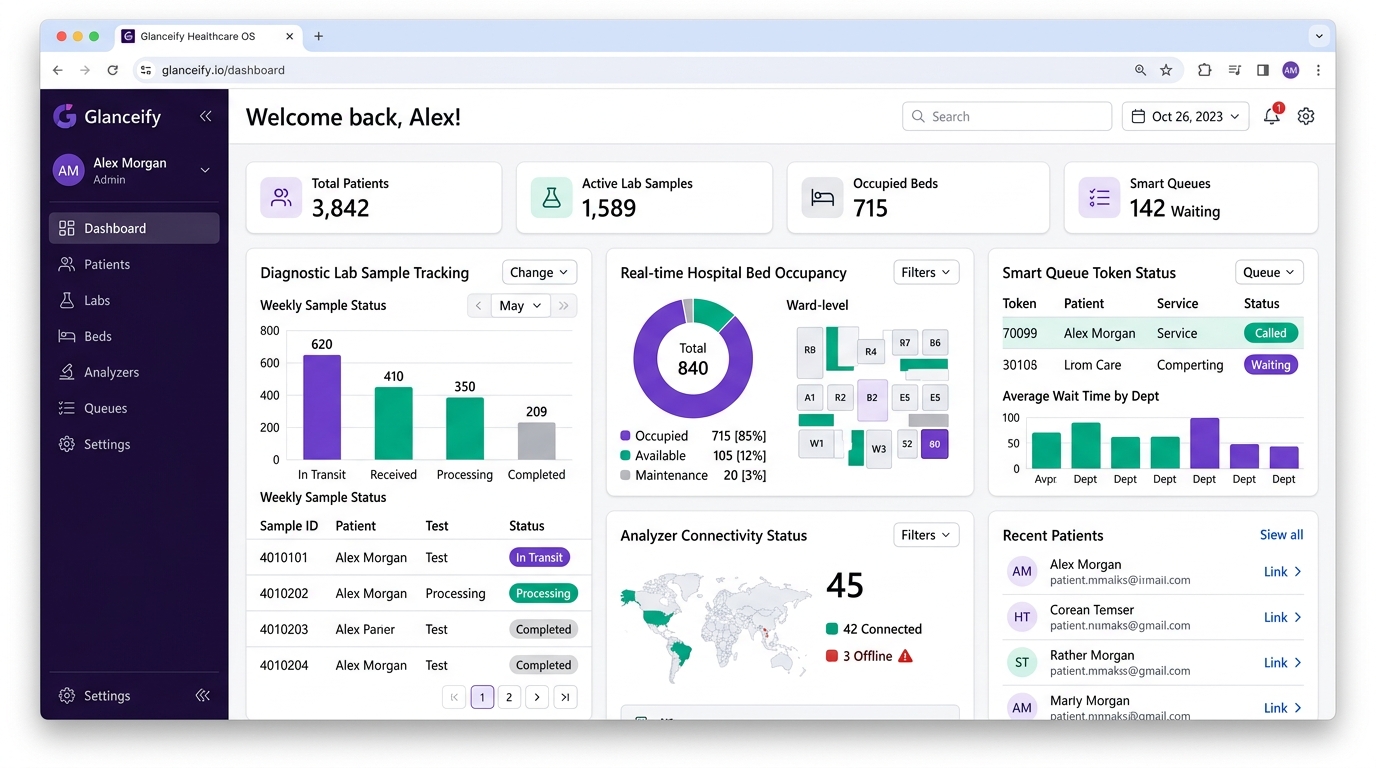
Task: Select Queues in the sidebar
Action: pyautogui.click(x=134, y=408)
